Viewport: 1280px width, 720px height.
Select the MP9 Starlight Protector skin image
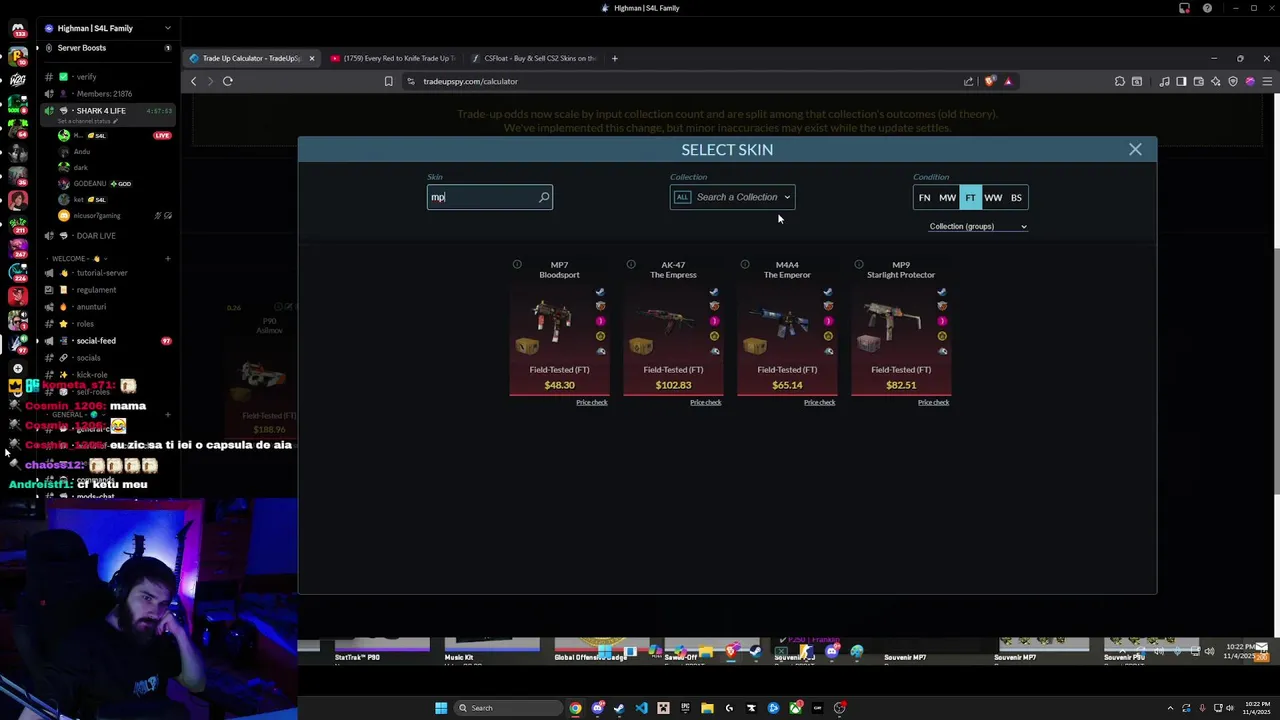pyautogui.click(x=893, y=320)
